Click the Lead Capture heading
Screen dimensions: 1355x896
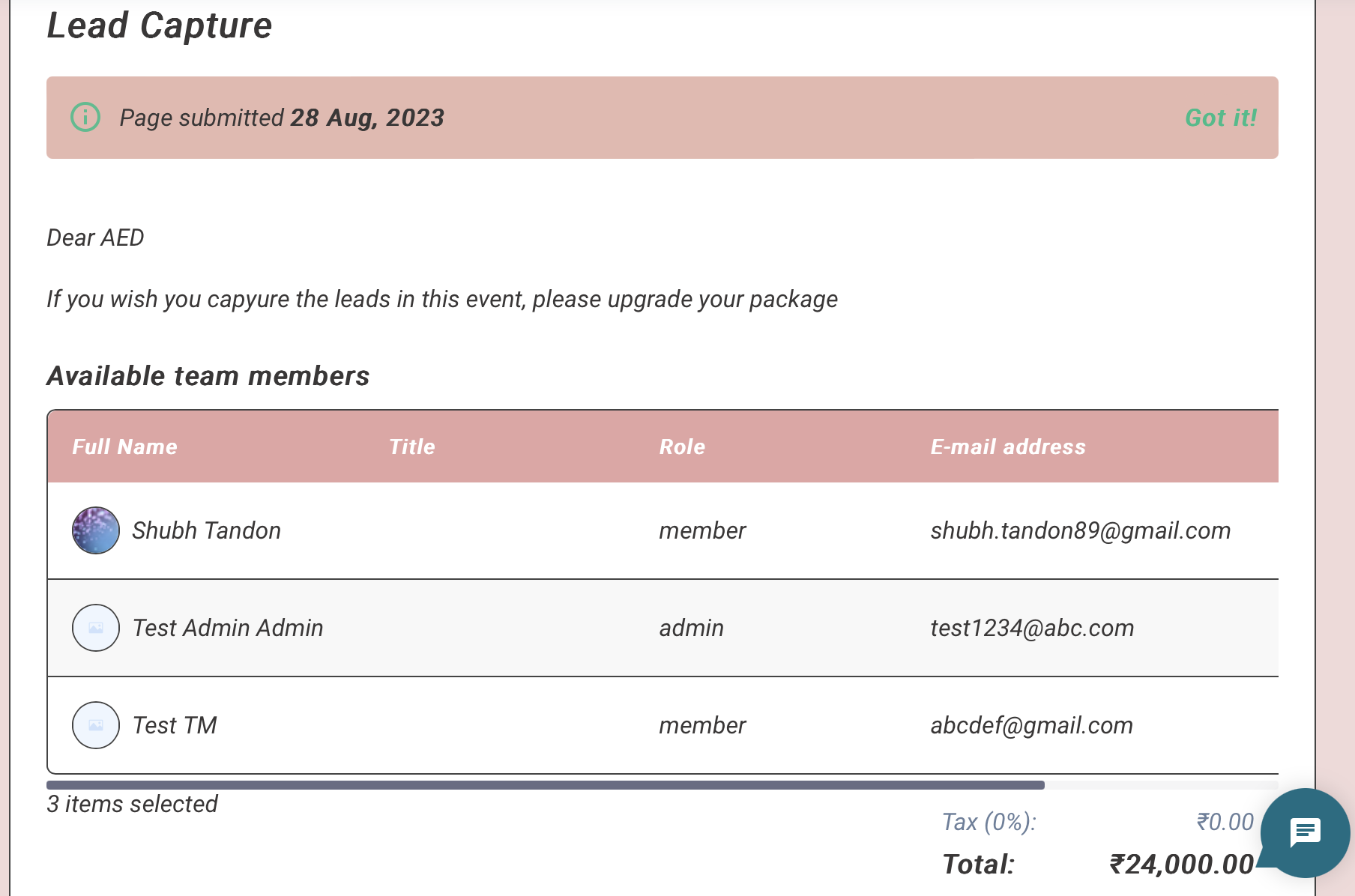(x=159, y=25)
